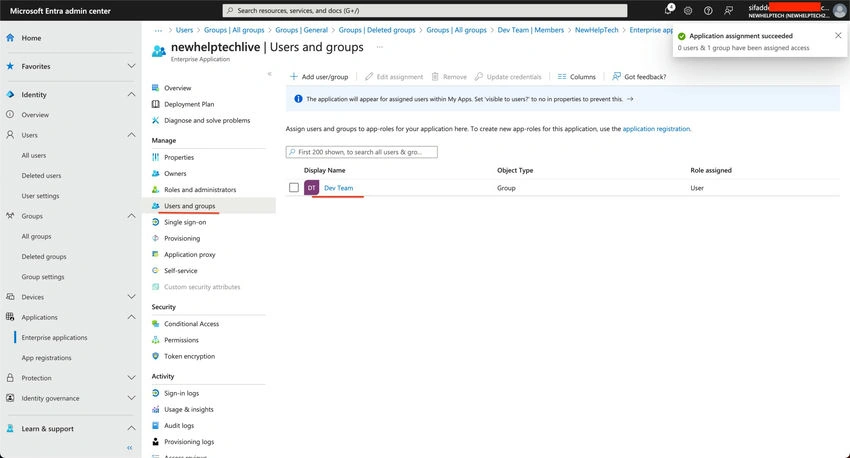Expand the Identity governance chevron
This screenshot has height=458, width=850.
131,398
